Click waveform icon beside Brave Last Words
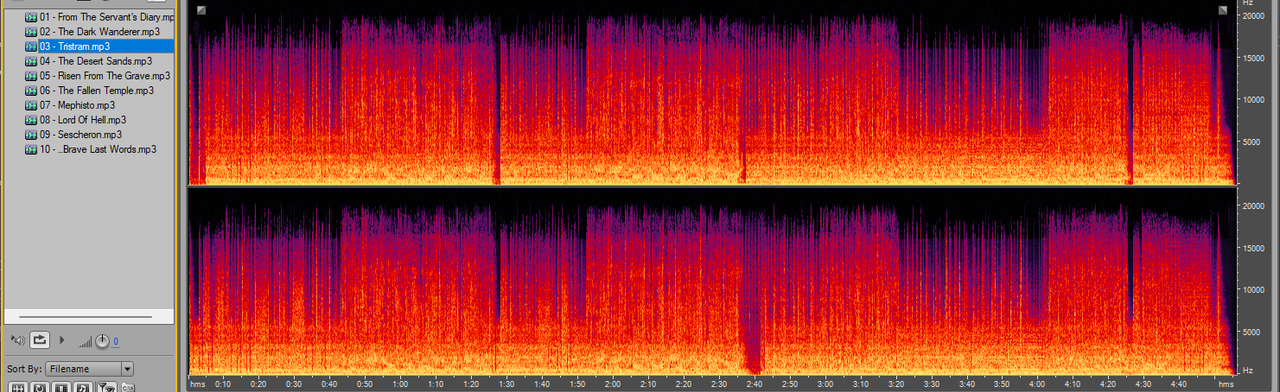Image resolution: width=1280 pixels, height=392 pixels. click(31, 149)
